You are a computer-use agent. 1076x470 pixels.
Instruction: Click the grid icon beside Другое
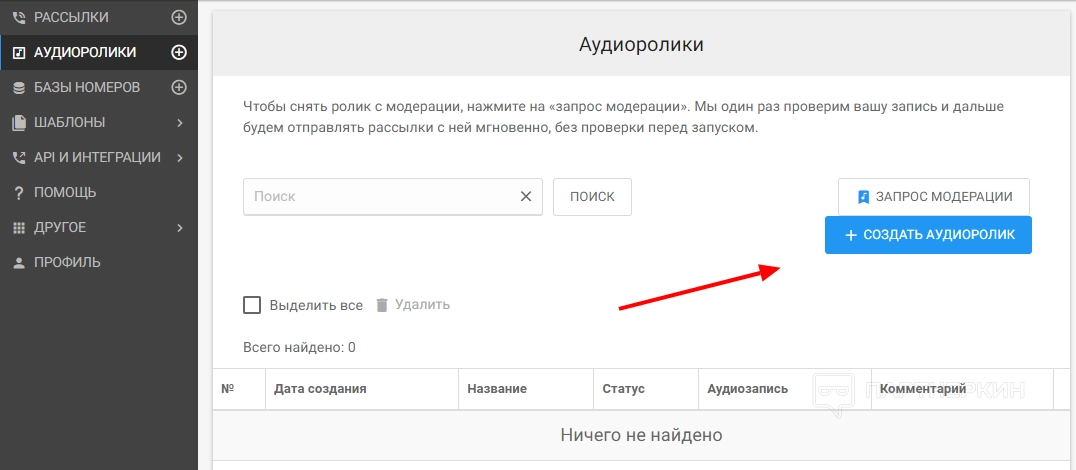click(19, 228)
